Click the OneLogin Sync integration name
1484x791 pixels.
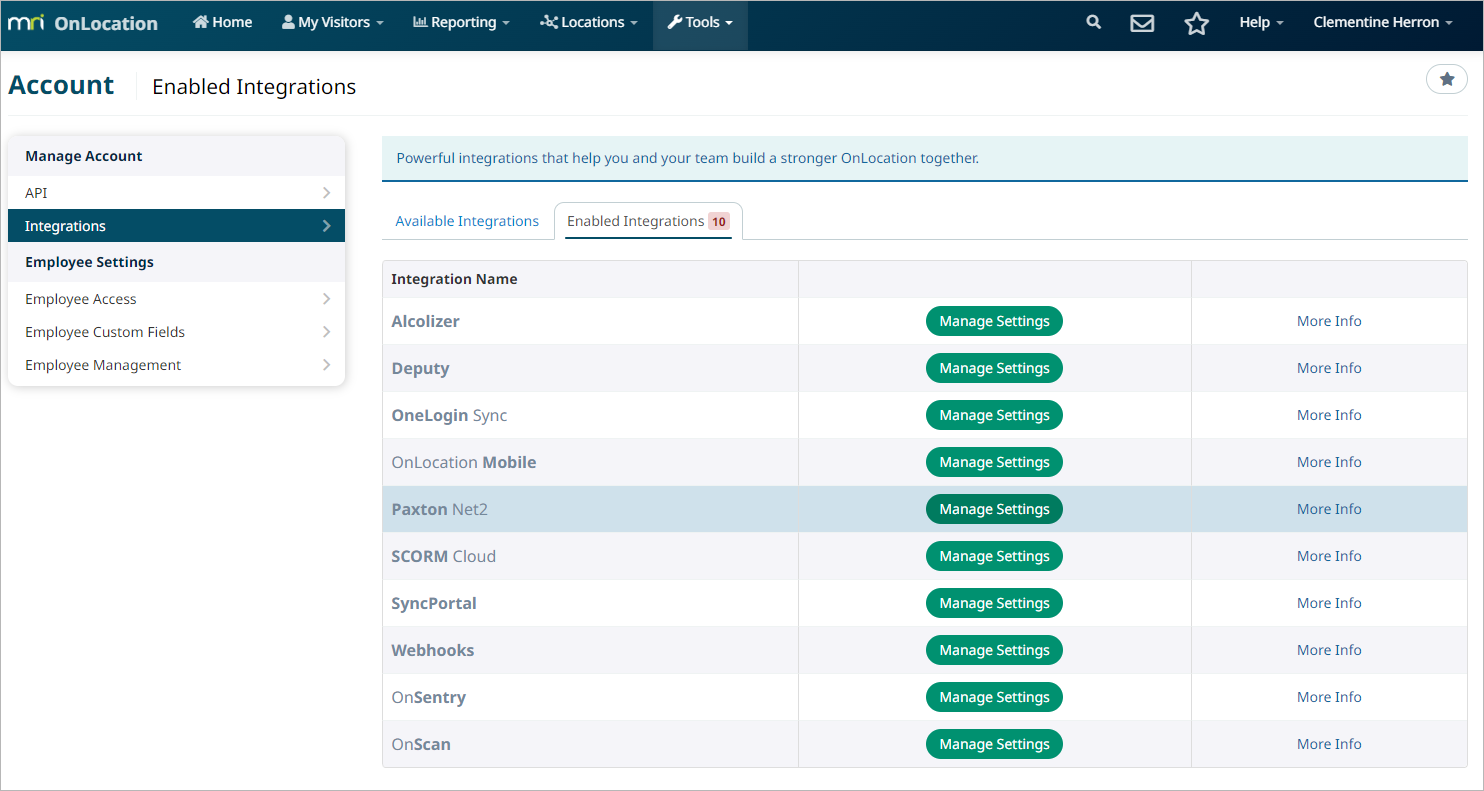450,415
